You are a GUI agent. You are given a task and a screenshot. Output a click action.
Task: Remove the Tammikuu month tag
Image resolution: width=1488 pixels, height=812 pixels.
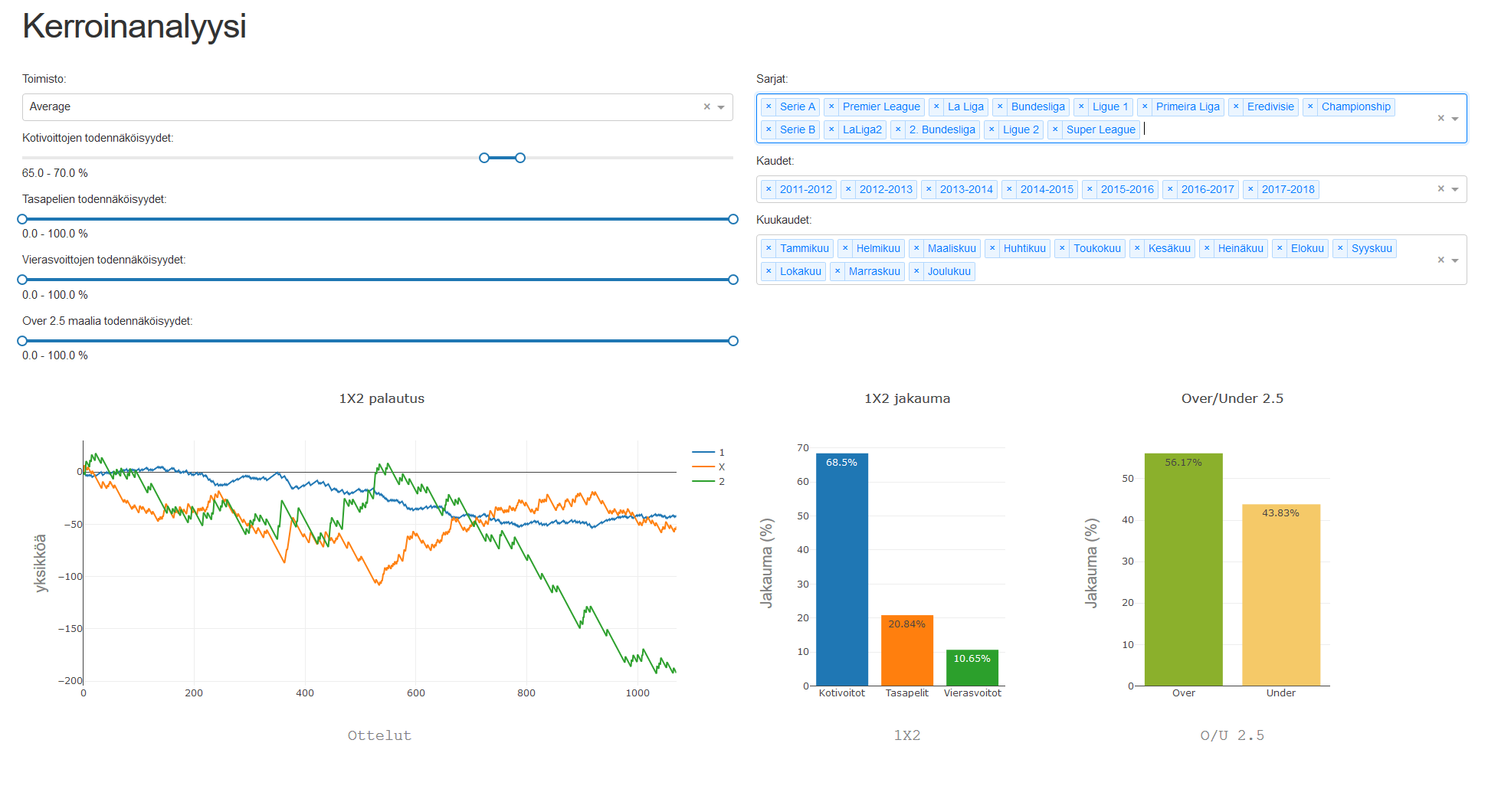[769, 249]
